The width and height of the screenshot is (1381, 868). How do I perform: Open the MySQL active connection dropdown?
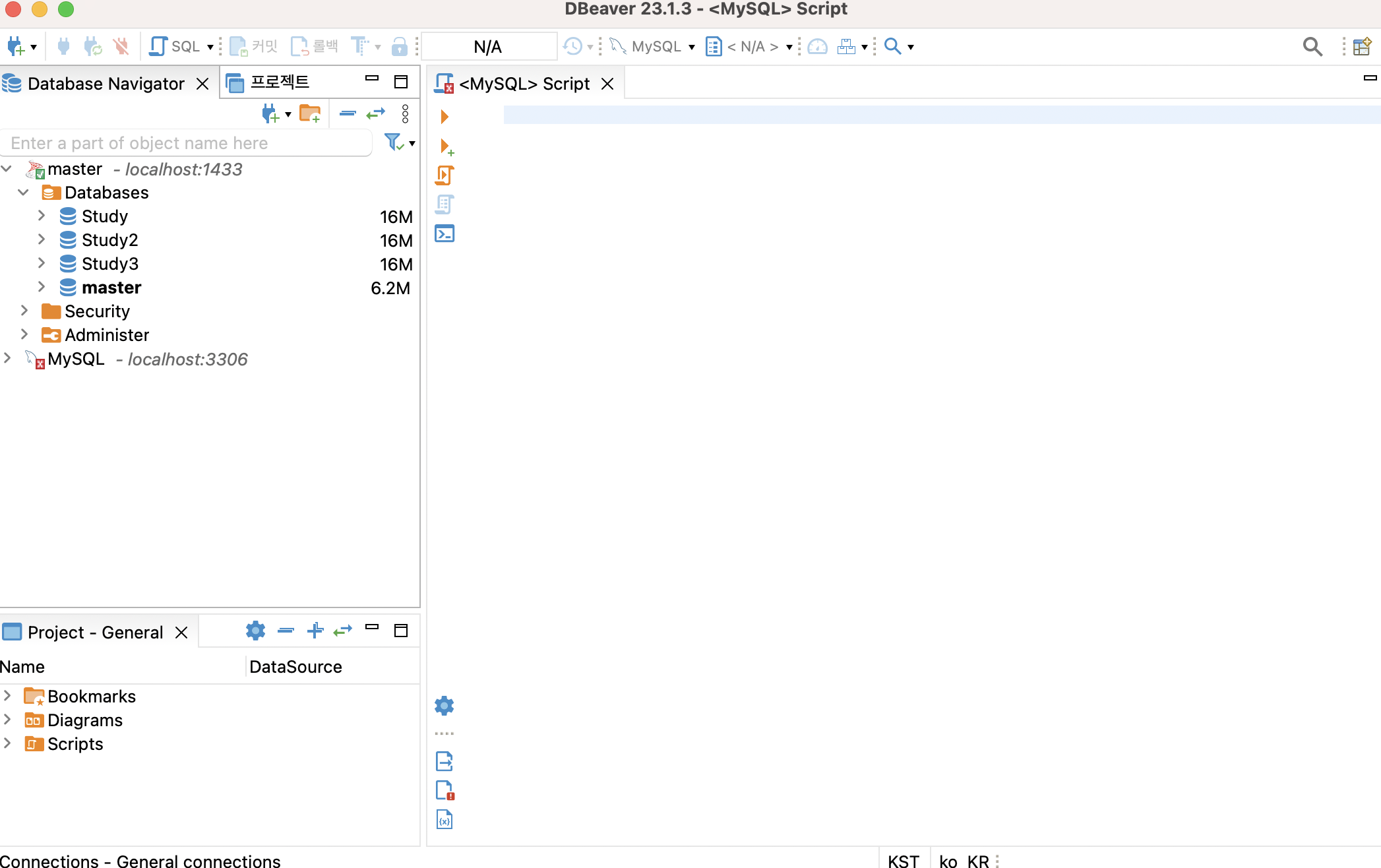(x=654, y=46)
